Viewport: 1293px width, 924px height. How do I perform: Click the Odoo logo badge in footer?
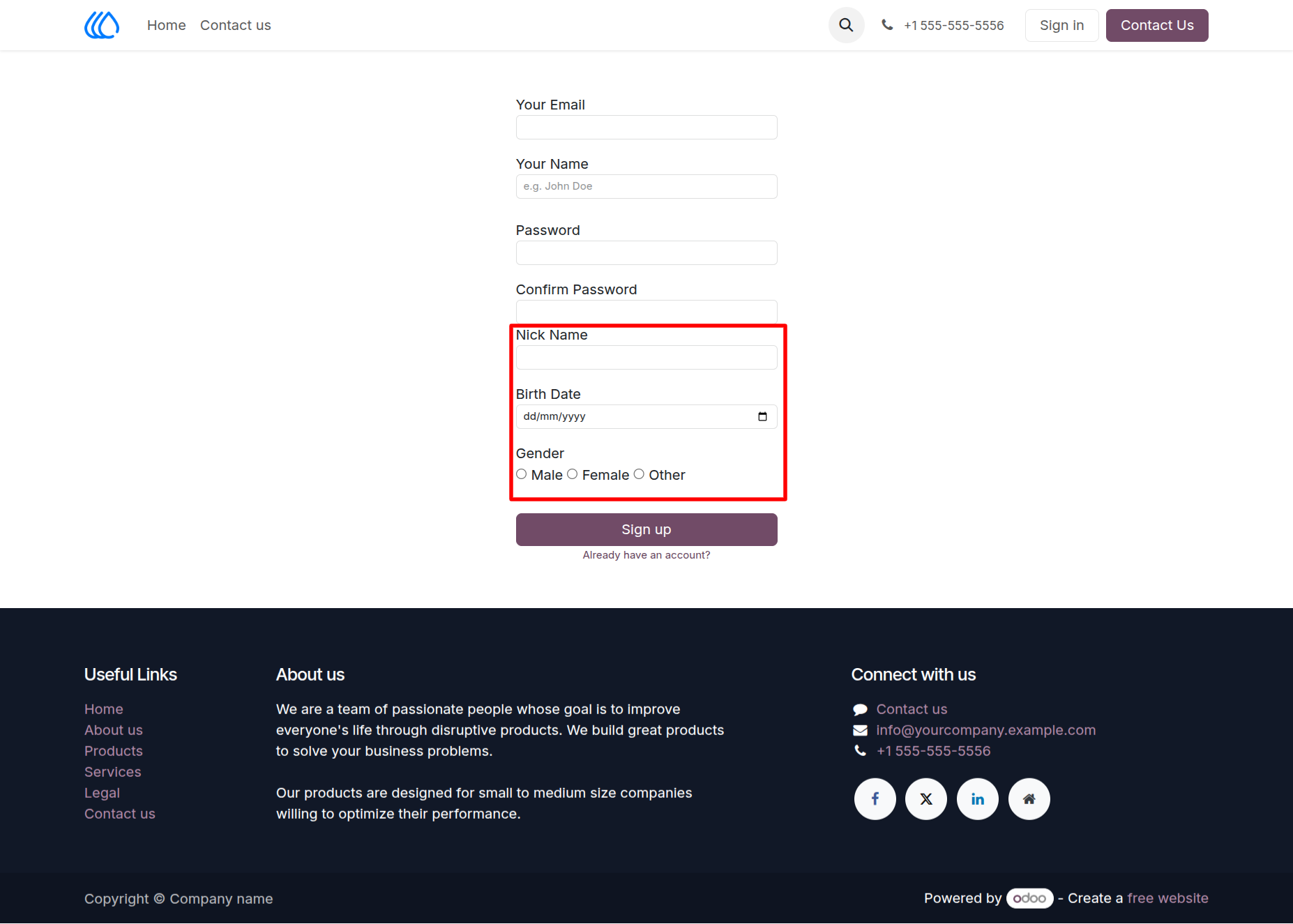pyautogui.click(x=1029, y=898)
